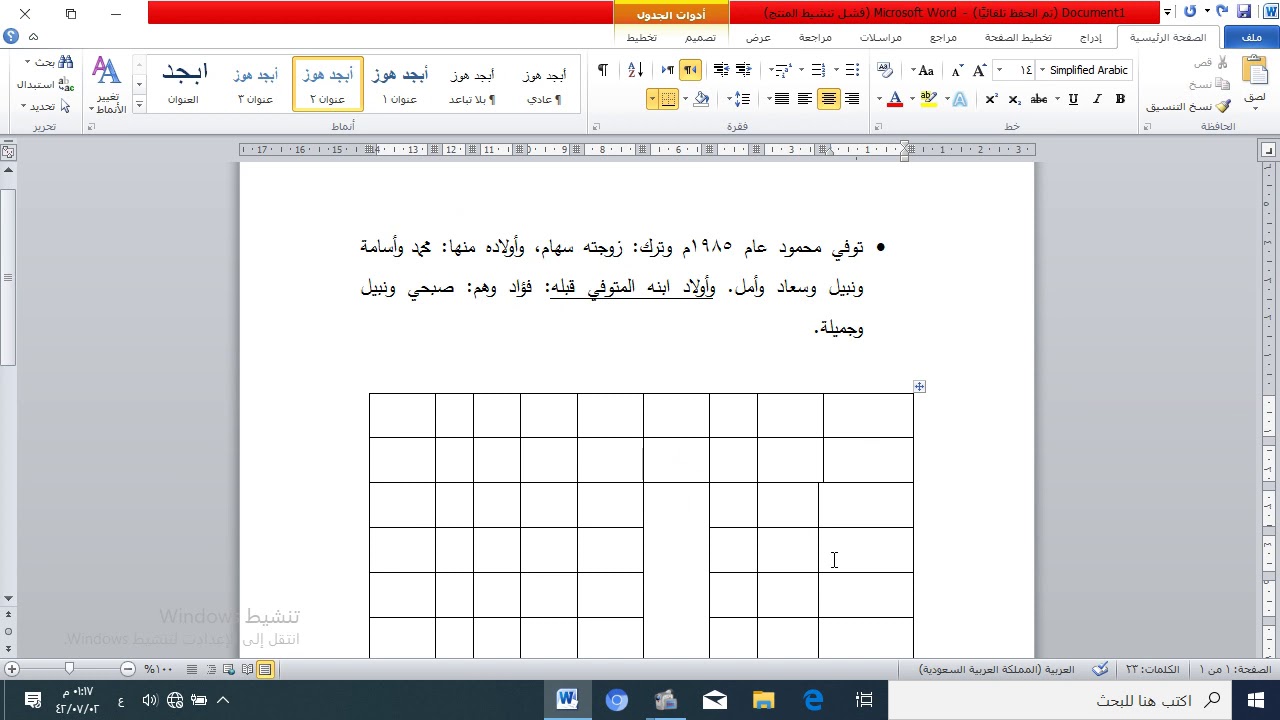This screenshot has height=720, width=1280.
Task: Switch to Page Layout (تخطيط الصفحة) tab
Action: 1018,37
